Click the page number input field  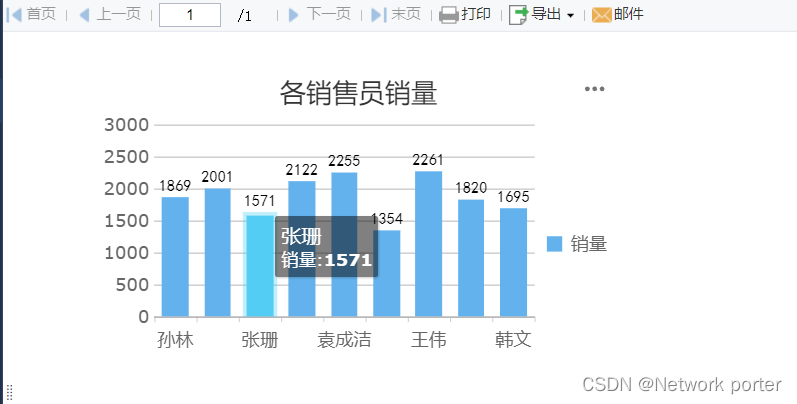[190, 15]
